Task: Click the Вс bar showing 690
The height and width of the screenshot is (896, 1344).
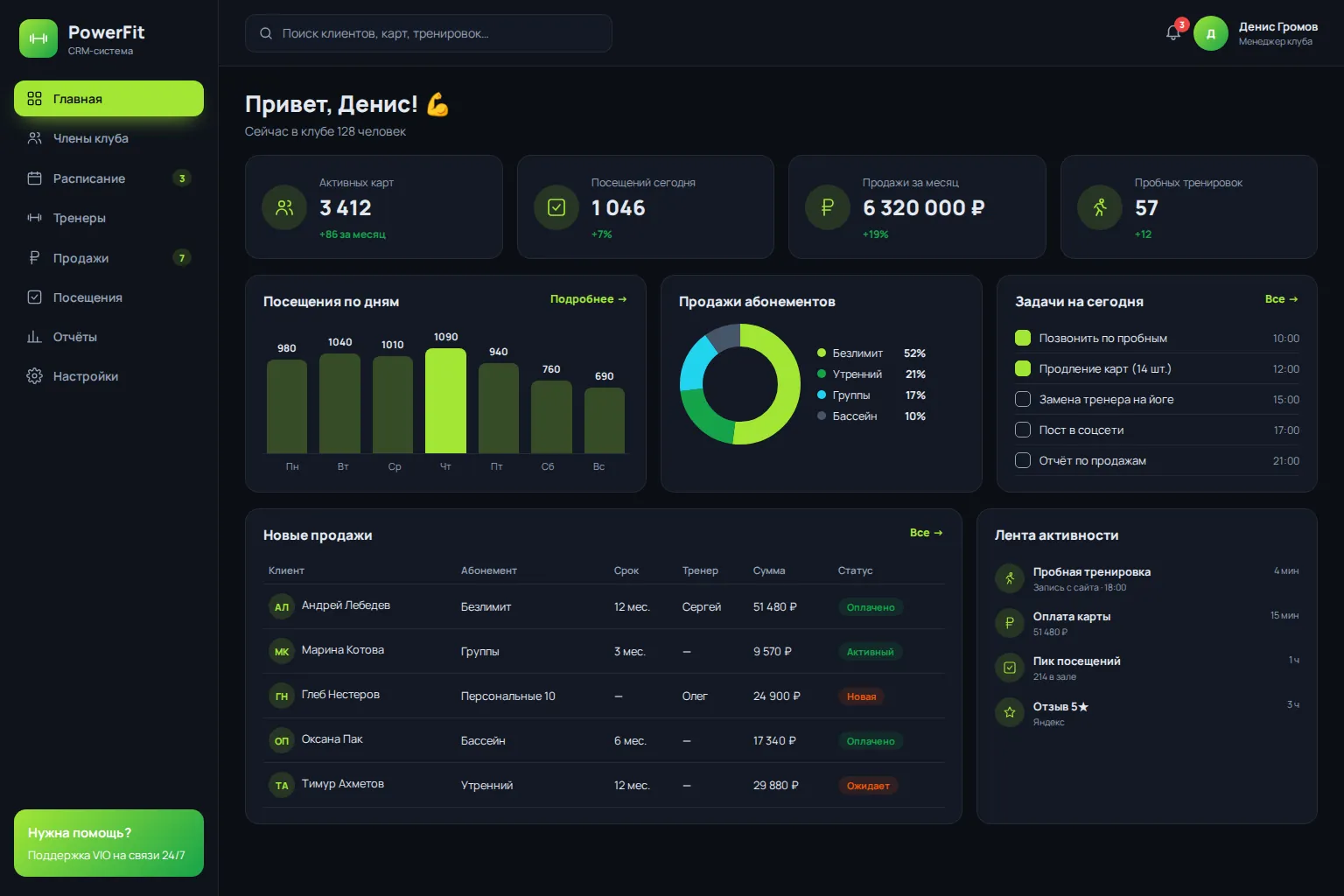Action: pos(605,420)
